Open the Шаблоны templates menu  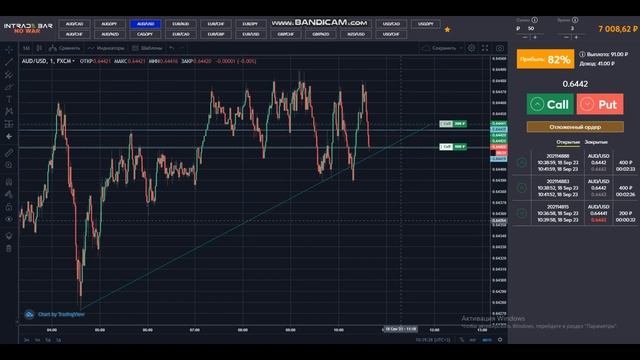point(147,48)
